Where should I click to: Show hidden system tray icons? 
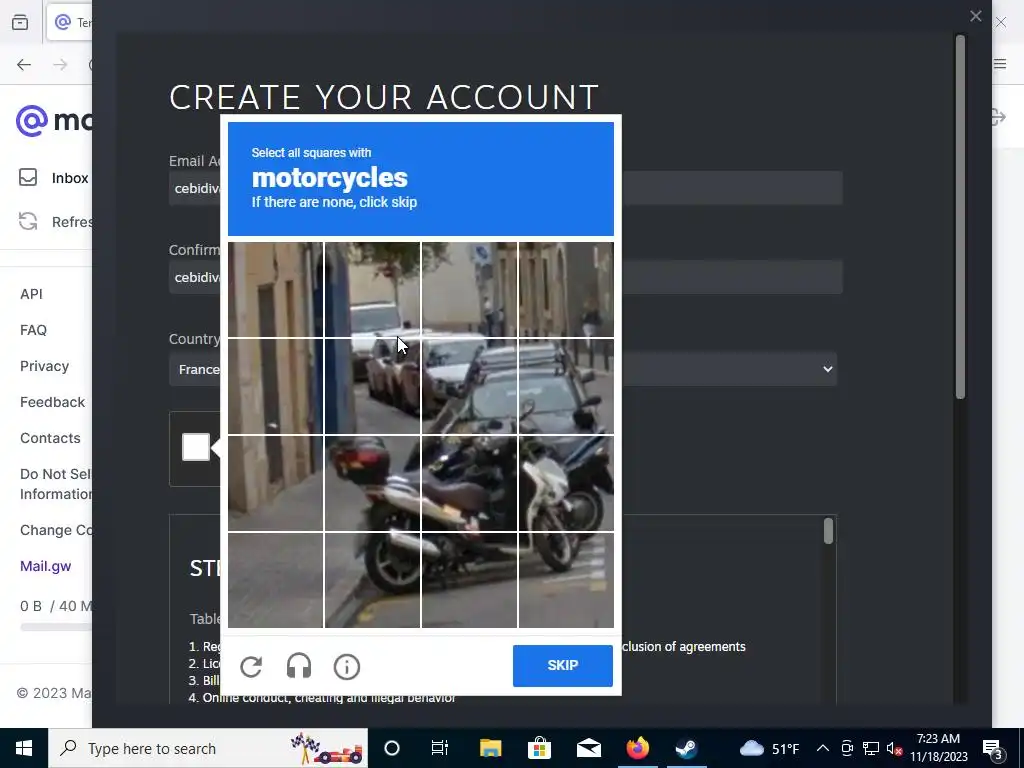point(823,748)
